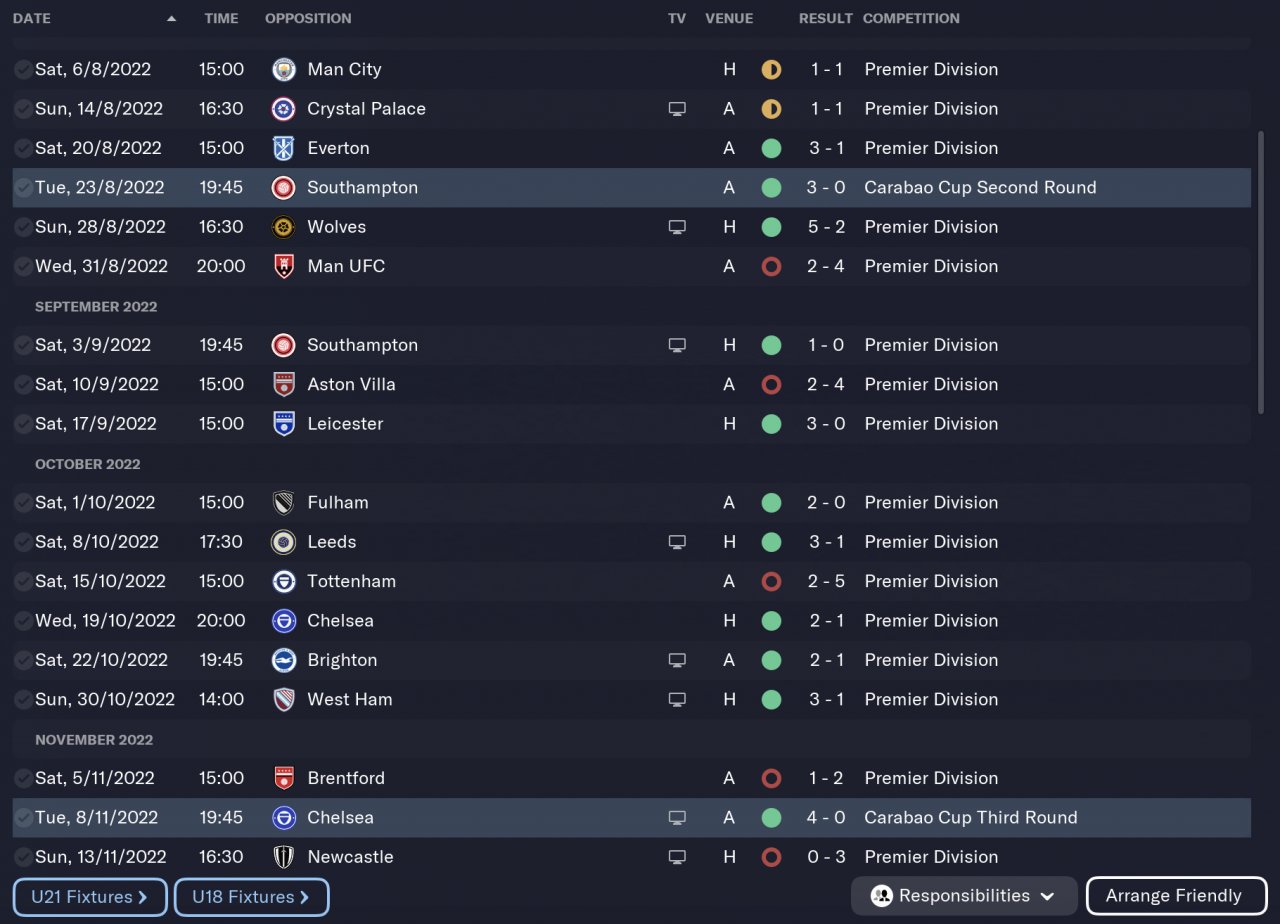The width and height of the screenshot is (1280, 924).
Task: Sort fixtures using the Date column arrow
Action: pos(171,19)
